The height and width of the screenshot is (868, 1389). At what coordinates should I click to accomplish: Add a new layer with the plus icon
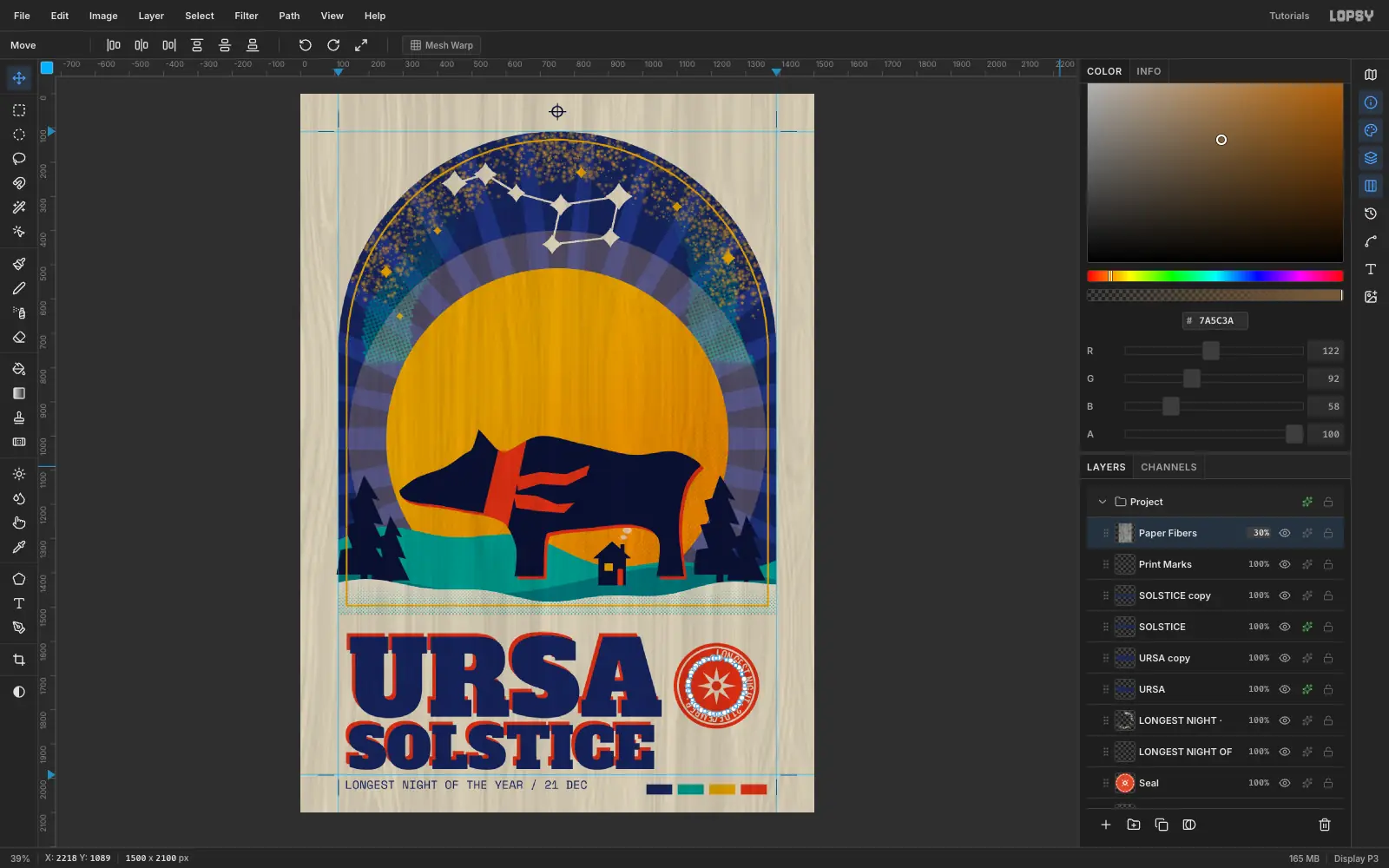click(x=1106, y=825)
